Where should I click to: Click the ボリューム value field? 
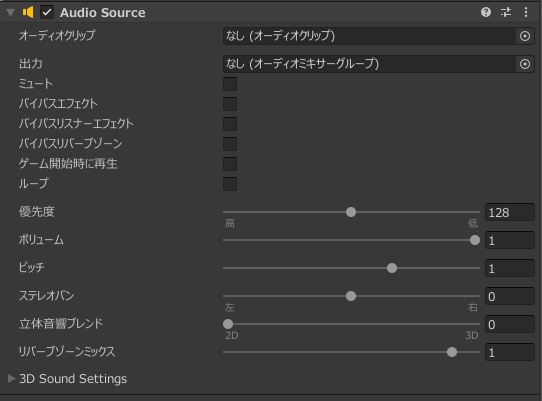point(510,240)
